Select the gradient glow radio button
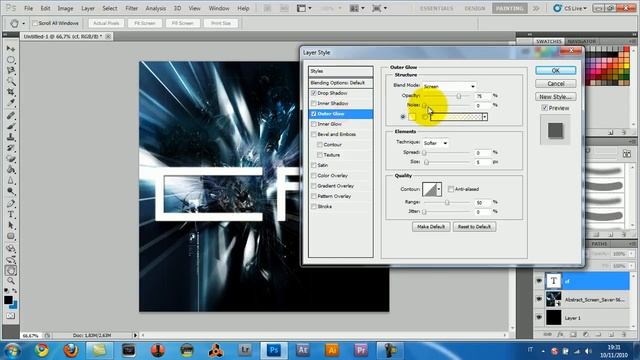This screenshot has height=360, width=640. click(x=425, y=117)
